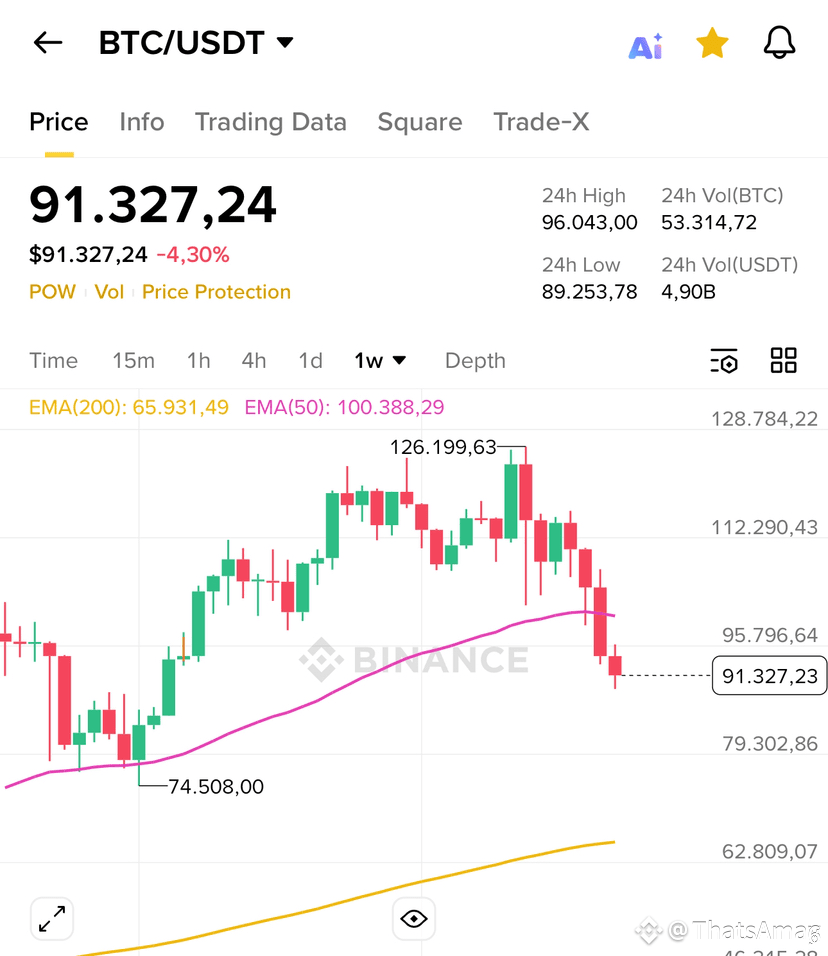Expand chart to fullscreen
Viewport: 828px width, 956px height.
pos(52,917)
